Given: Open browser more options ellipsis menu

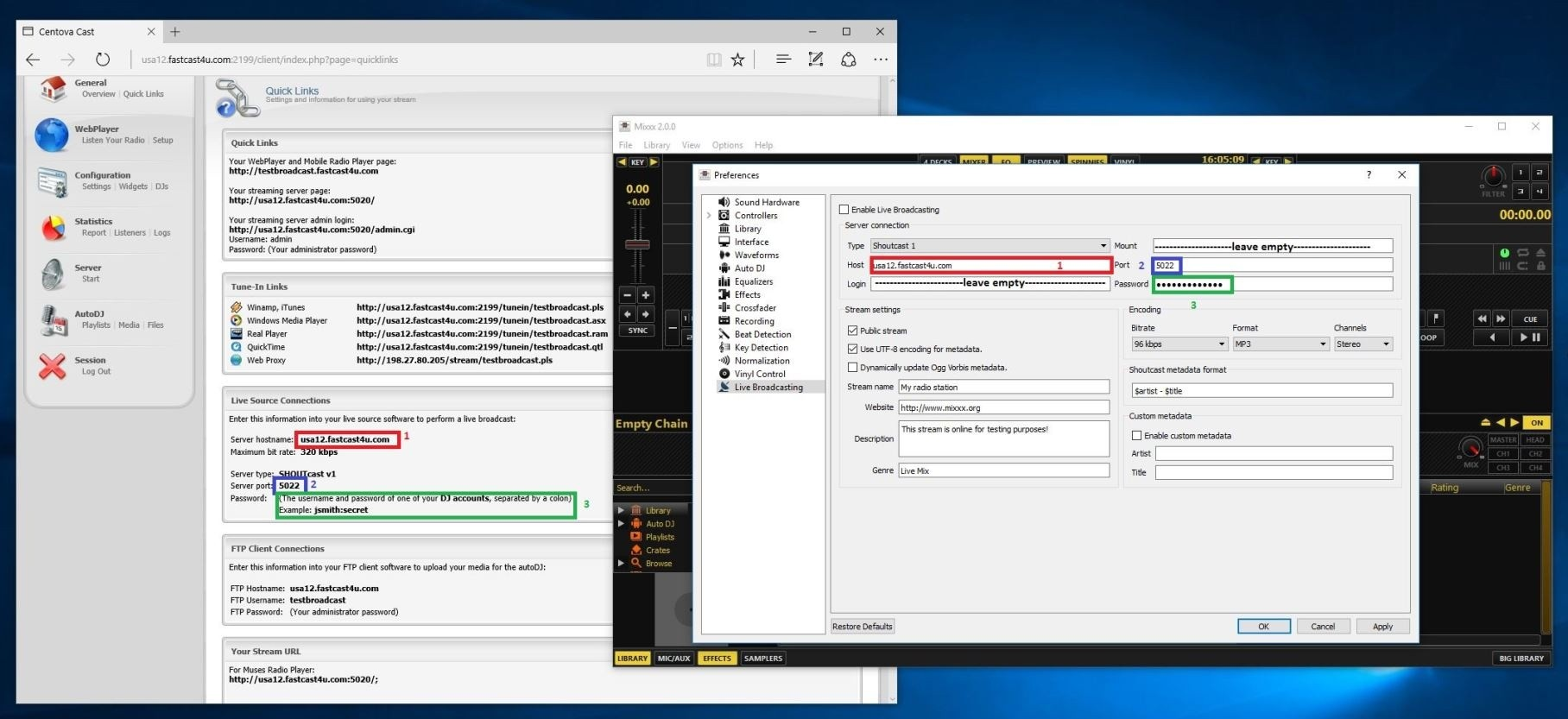Looking at the screenshot, I should point(880,60).
